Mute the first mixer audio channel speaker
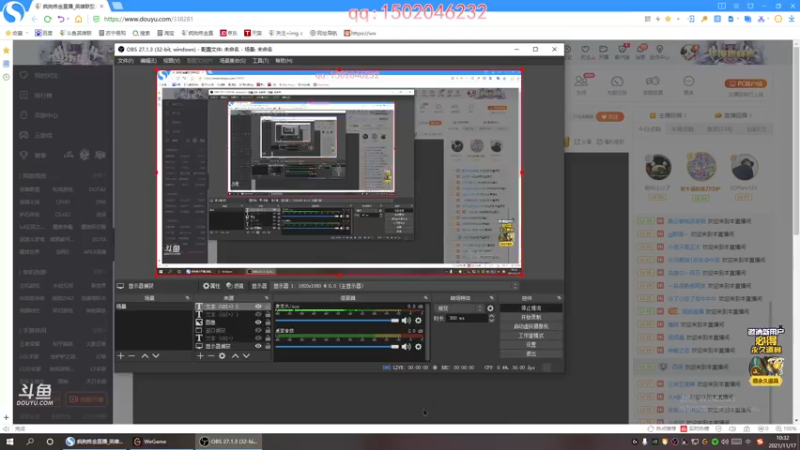 406,320
